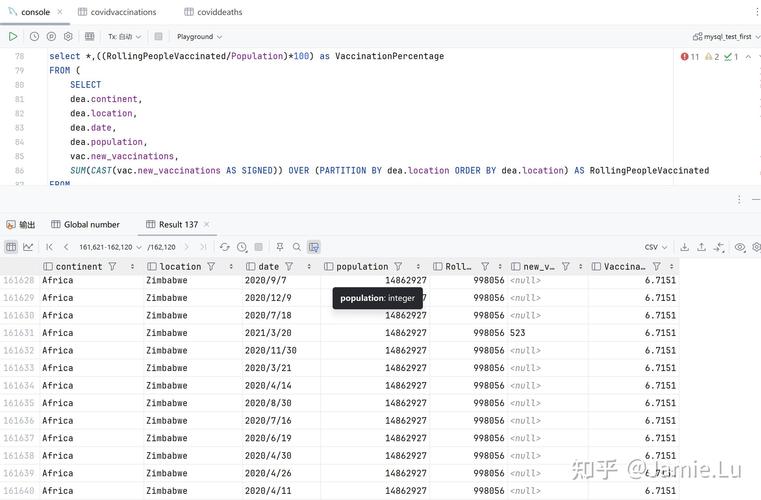Filter the date column
The height and width of the screenshot is (500, 761).
[x=289, y=267]
